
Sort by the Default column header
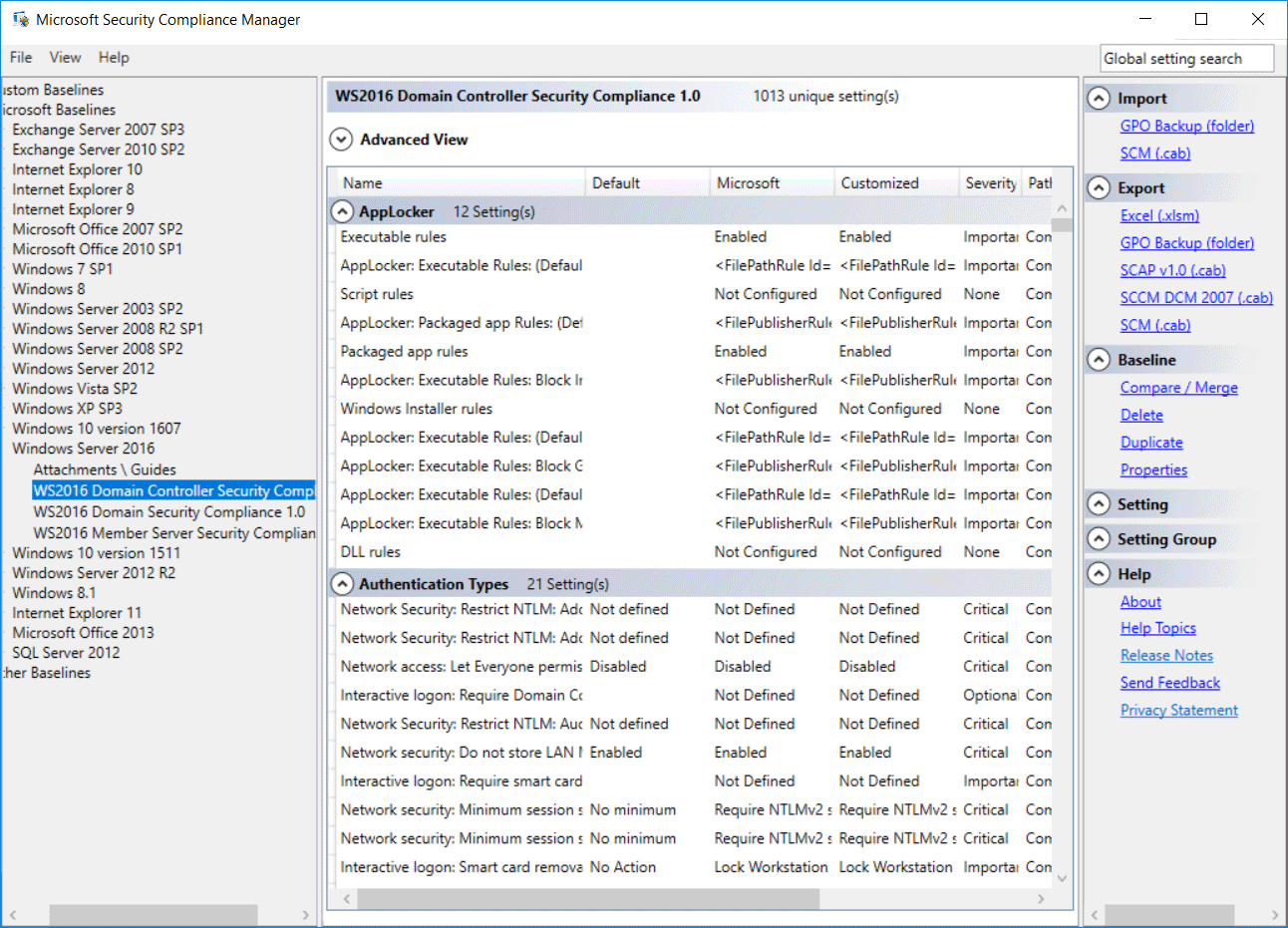(647, 183)
